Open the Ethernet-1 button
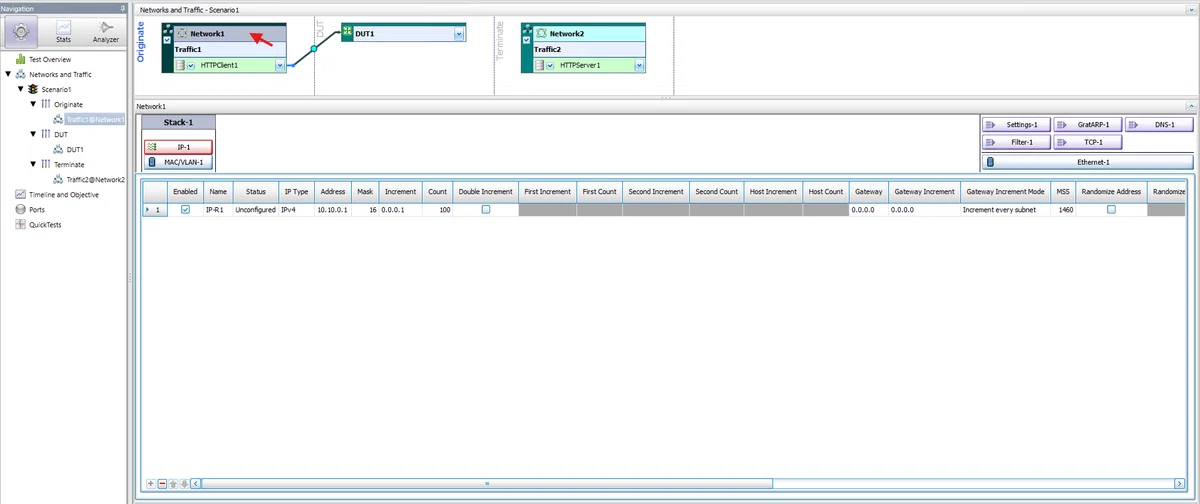Viewport: 1200px width, 504px height. (x=1087, y=162)
